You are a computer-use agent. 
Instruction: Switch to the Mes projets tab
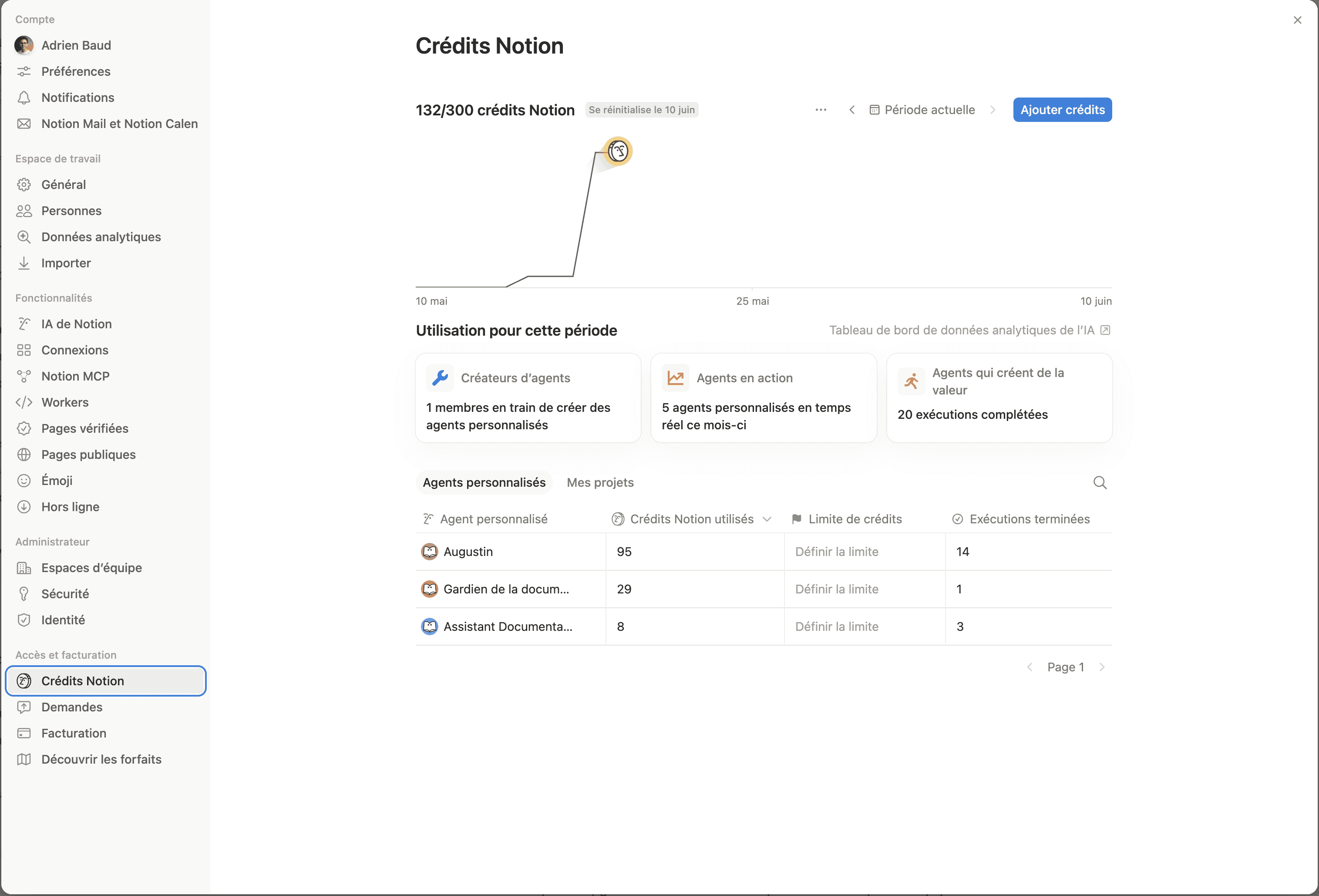tap(600, 483)
